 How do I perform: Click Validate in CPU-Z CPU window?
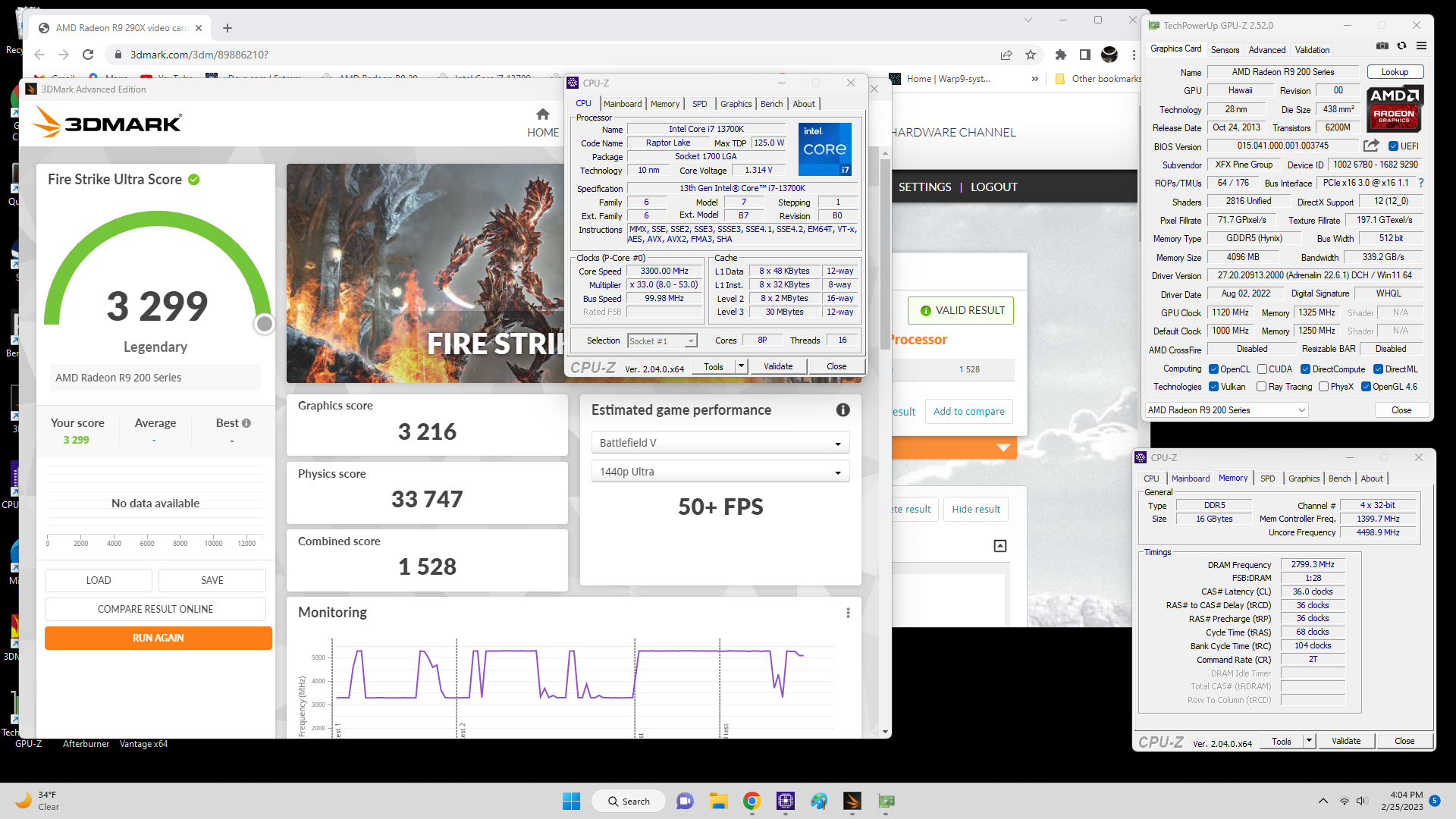777,366
